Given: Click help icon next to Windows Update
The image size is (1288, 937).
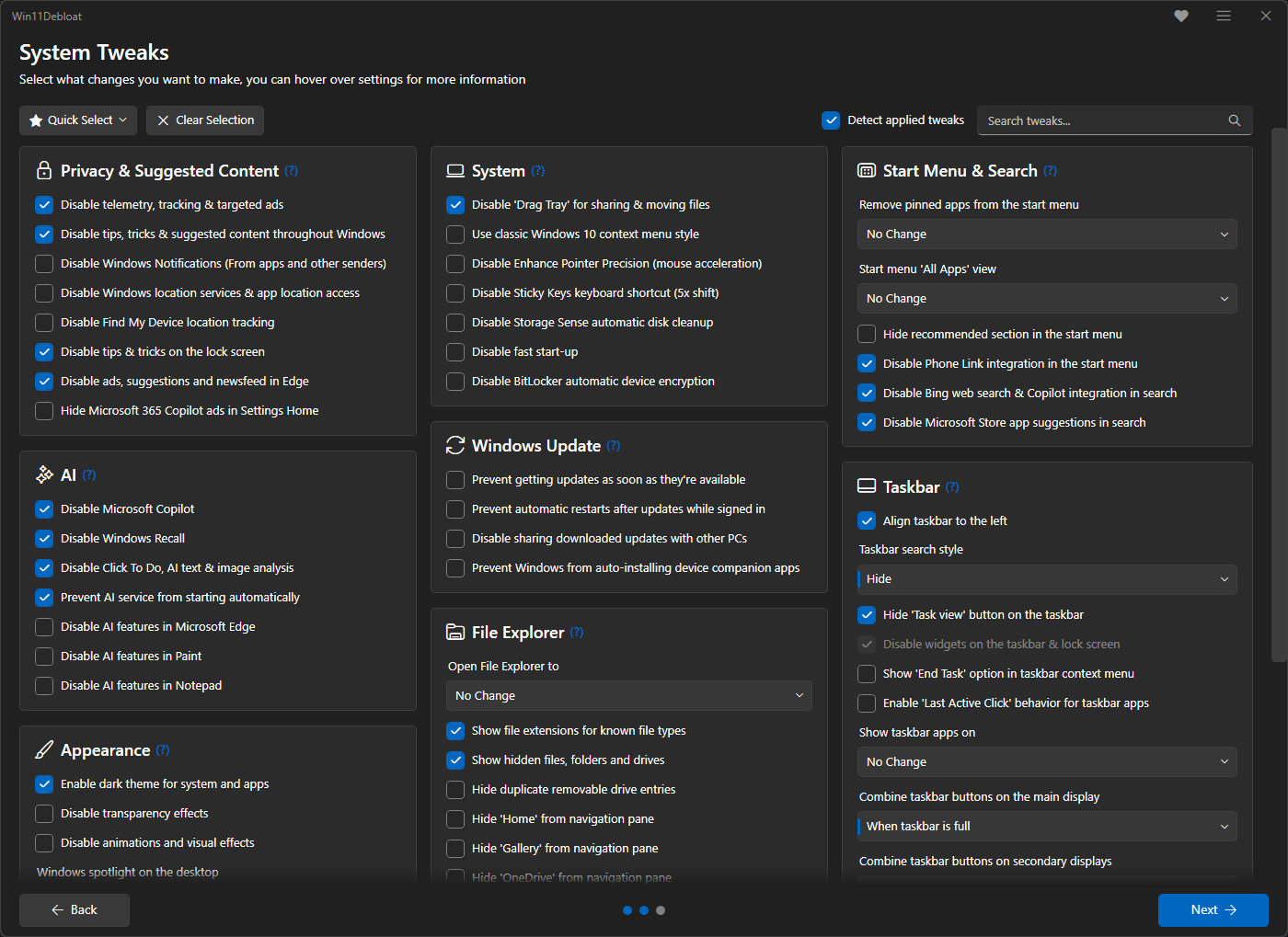Looking at the screenshot, I should pos(614,446).
